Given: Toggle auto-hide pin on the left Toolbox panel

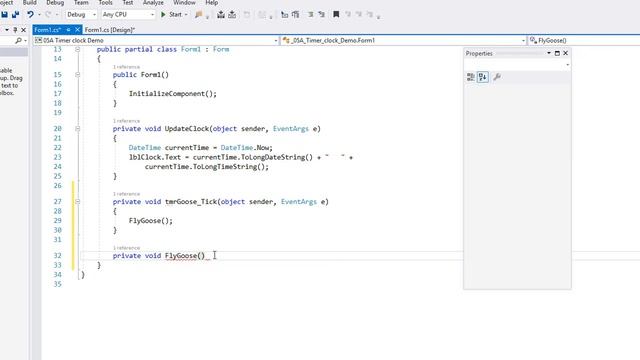Looking at the screenshot, I should pos(15,30).
